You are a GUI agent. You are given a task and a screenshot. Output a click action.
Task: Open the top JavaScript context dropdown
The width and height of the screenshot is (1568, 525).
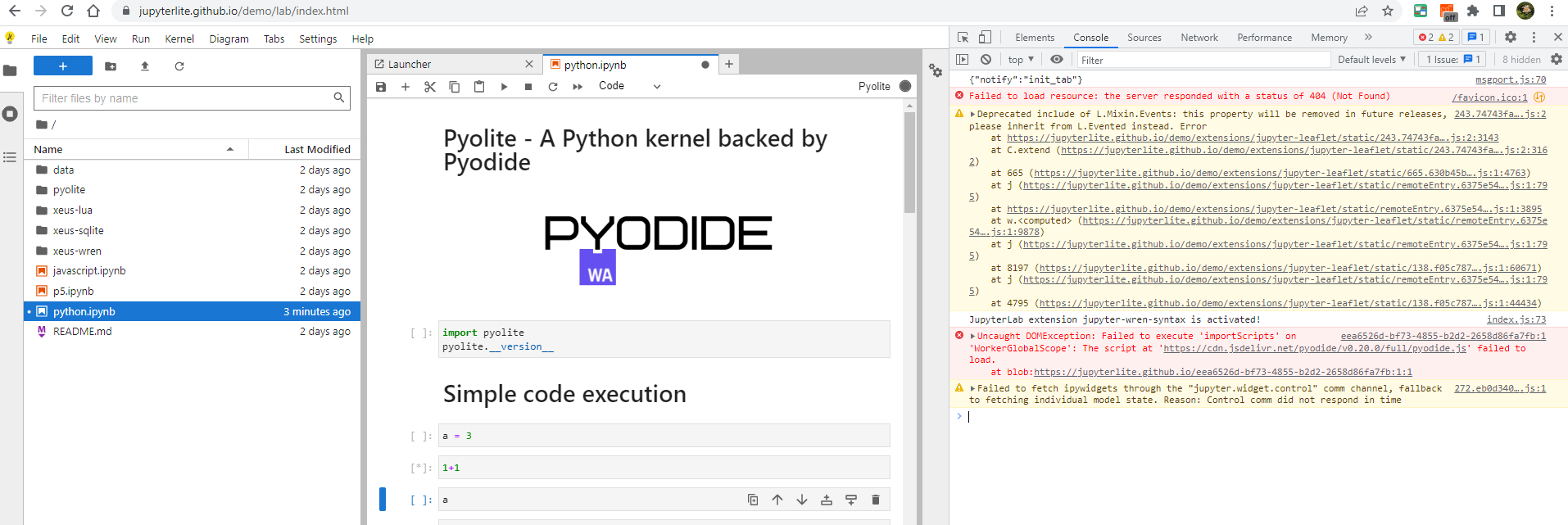click(1021, 60)
